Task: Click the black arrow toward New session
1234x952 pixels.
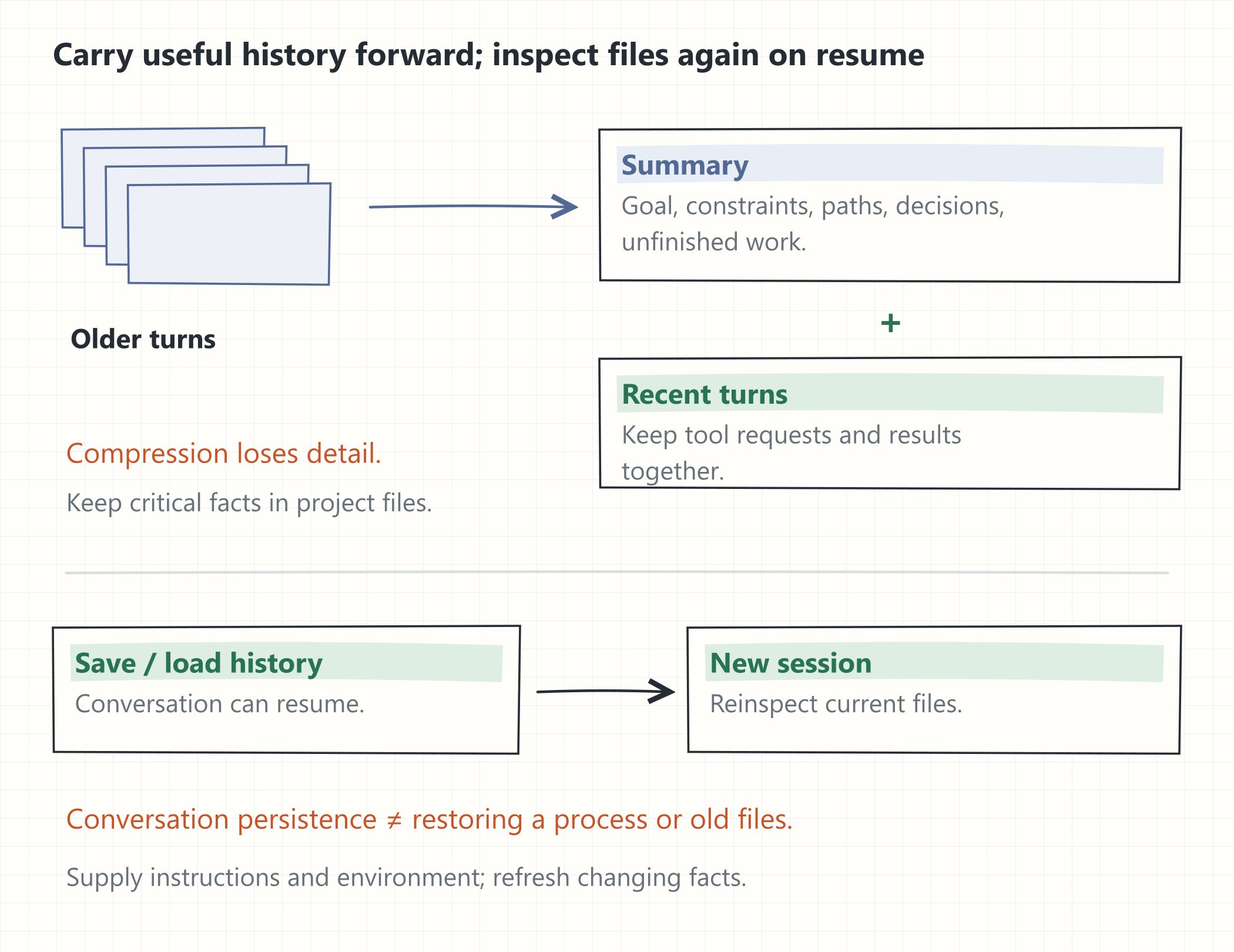Action: (x=606, y=691)
